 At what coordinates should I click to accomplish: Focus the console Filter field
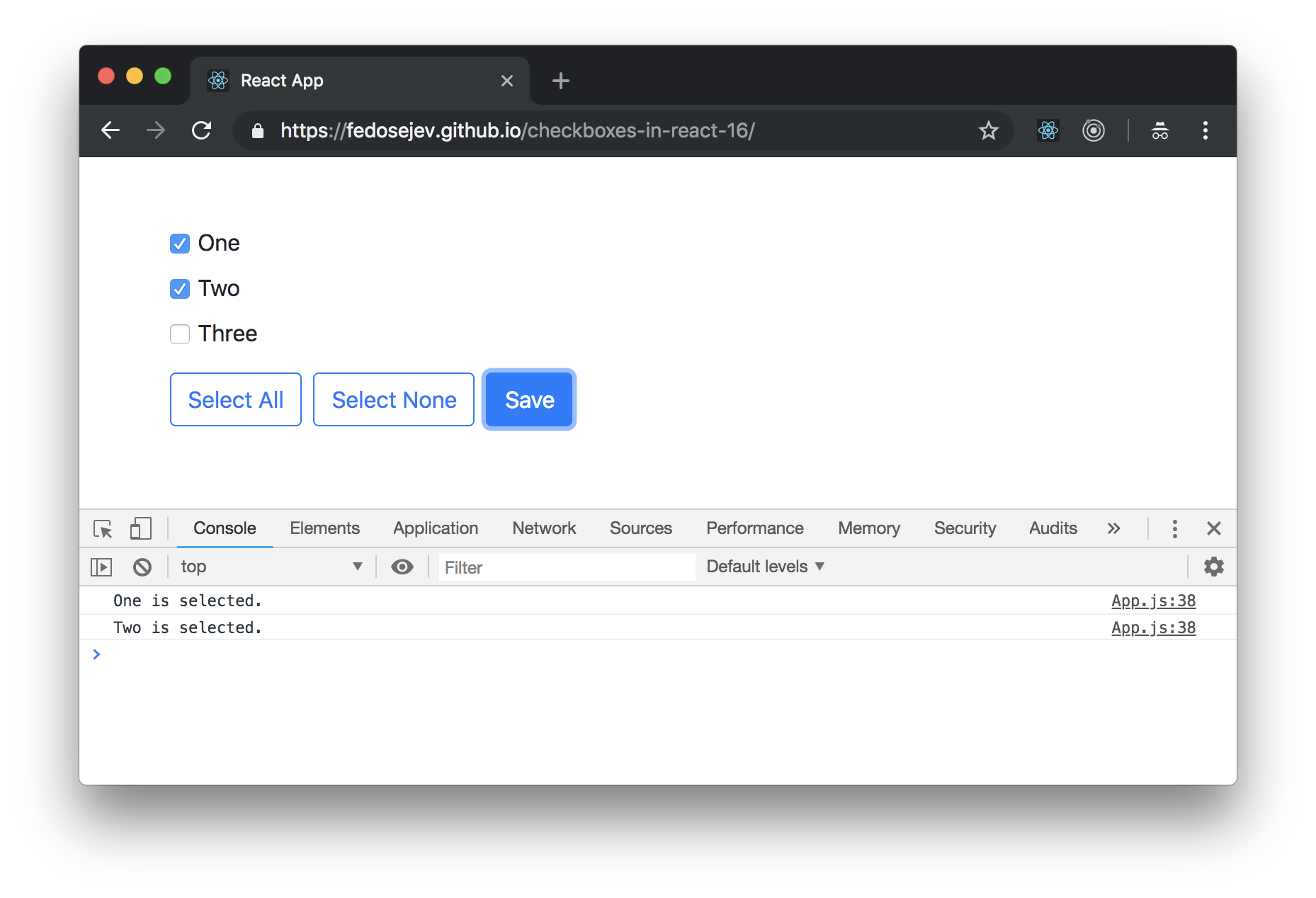coord(567,567)
